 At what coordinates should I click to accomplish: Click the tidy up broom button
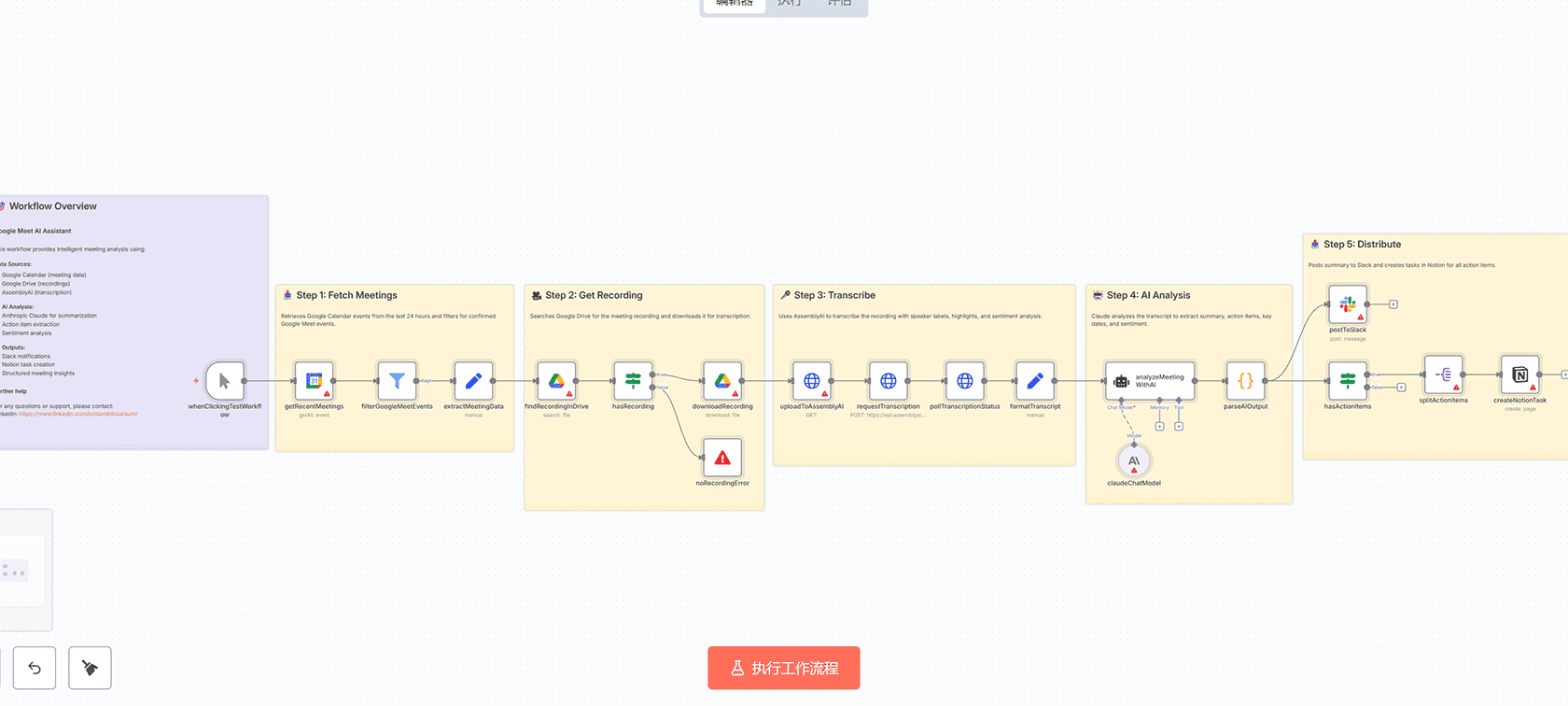pos(90,668)
